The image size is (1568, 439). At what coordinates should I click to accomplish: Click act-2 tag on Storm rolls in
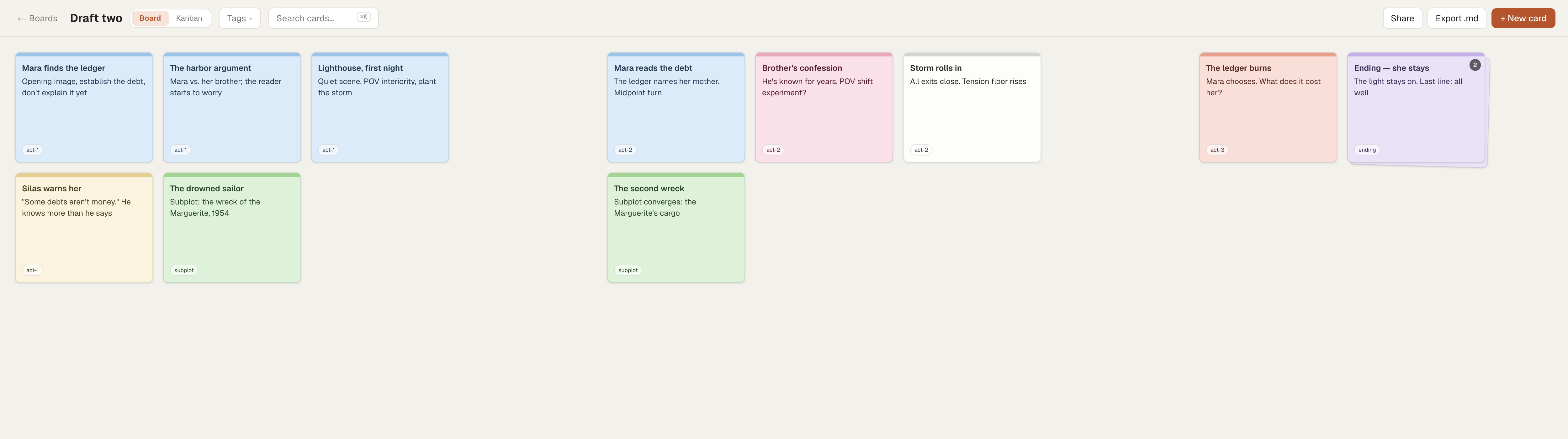[921, 150]
